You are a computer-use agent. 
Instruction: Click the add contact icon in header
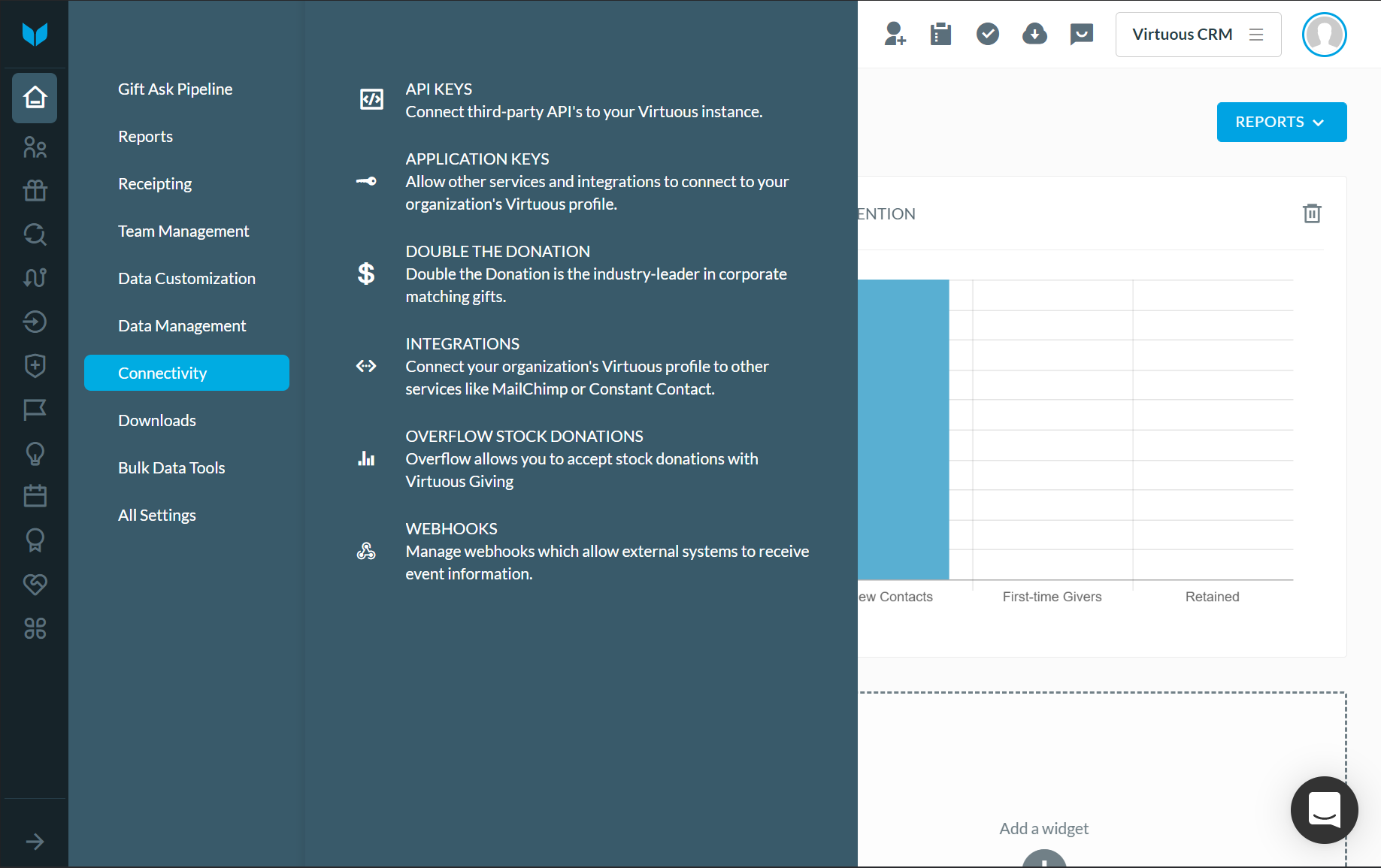pos(895,35)
